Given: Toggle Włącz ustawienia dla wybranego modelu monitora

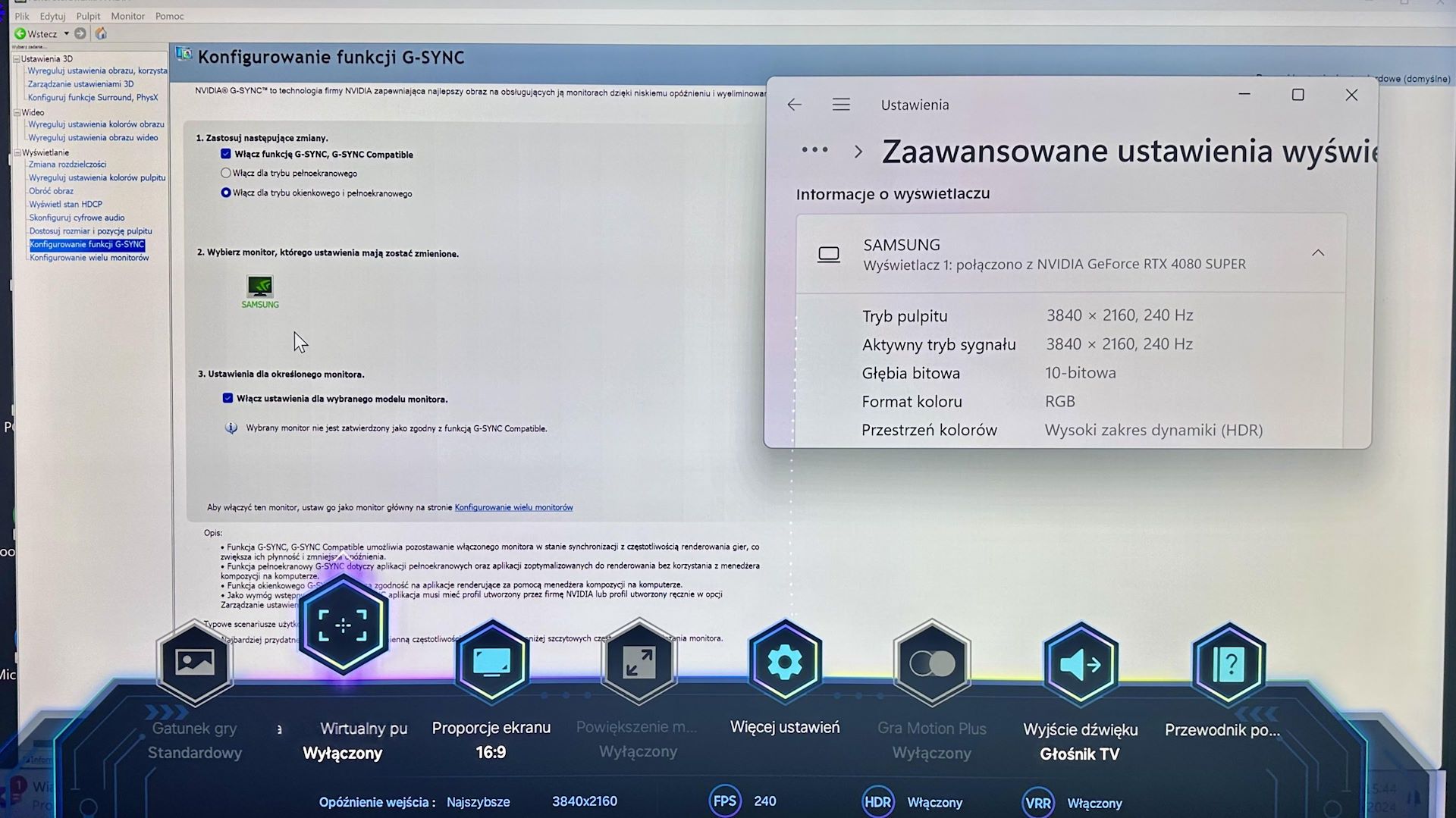Looking at the screenshot, I should [x=227, y=398].
